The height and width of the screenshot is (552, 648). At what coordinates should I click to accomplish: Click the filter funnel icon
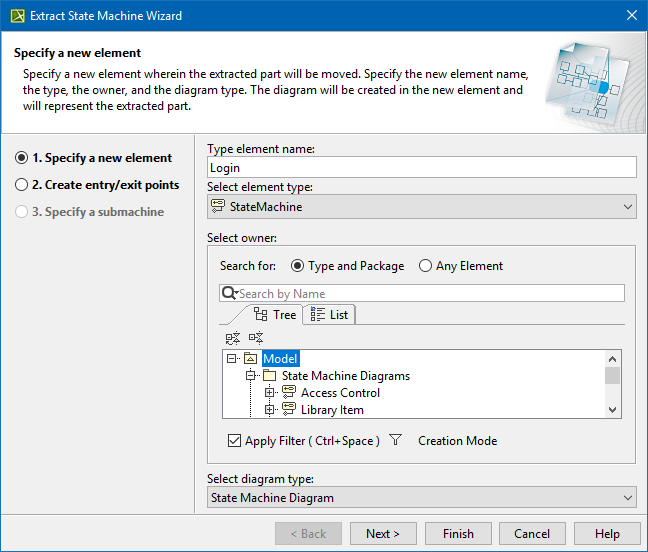395,440
